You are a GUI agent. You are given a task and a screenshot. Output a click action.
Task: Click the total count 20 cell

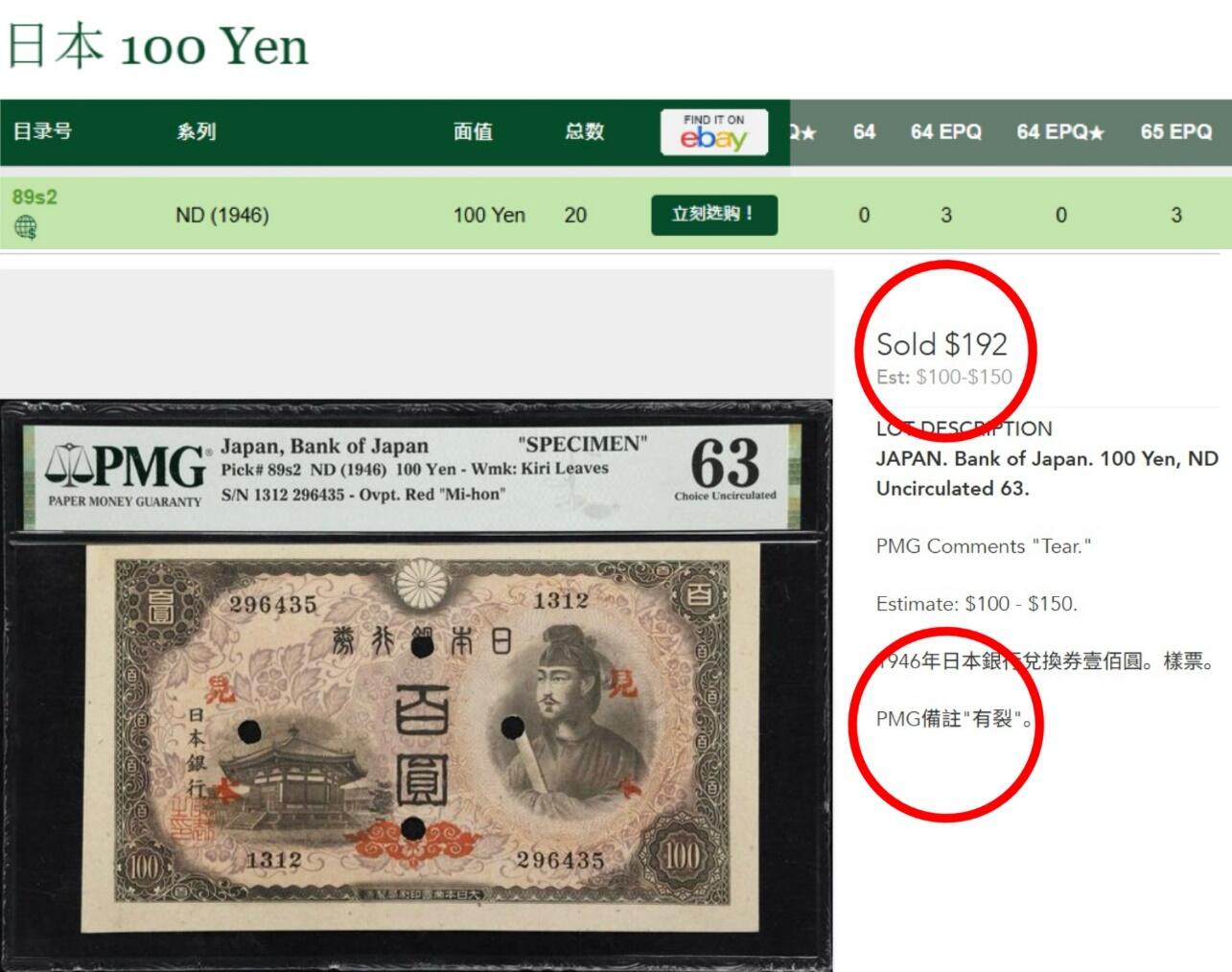pos(575,215)
